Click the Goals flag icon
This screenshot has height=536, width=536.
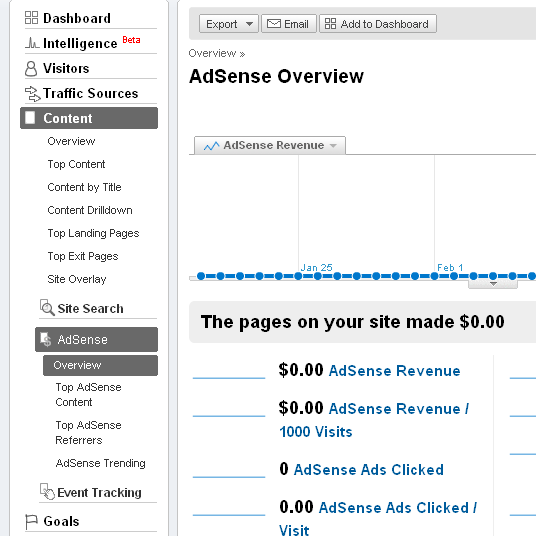tap(31, 522)
